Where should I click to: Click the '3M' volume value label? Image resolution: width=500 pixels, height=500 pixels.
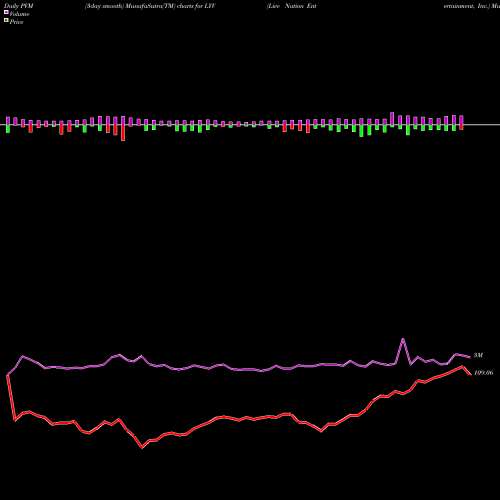(478, 356)
